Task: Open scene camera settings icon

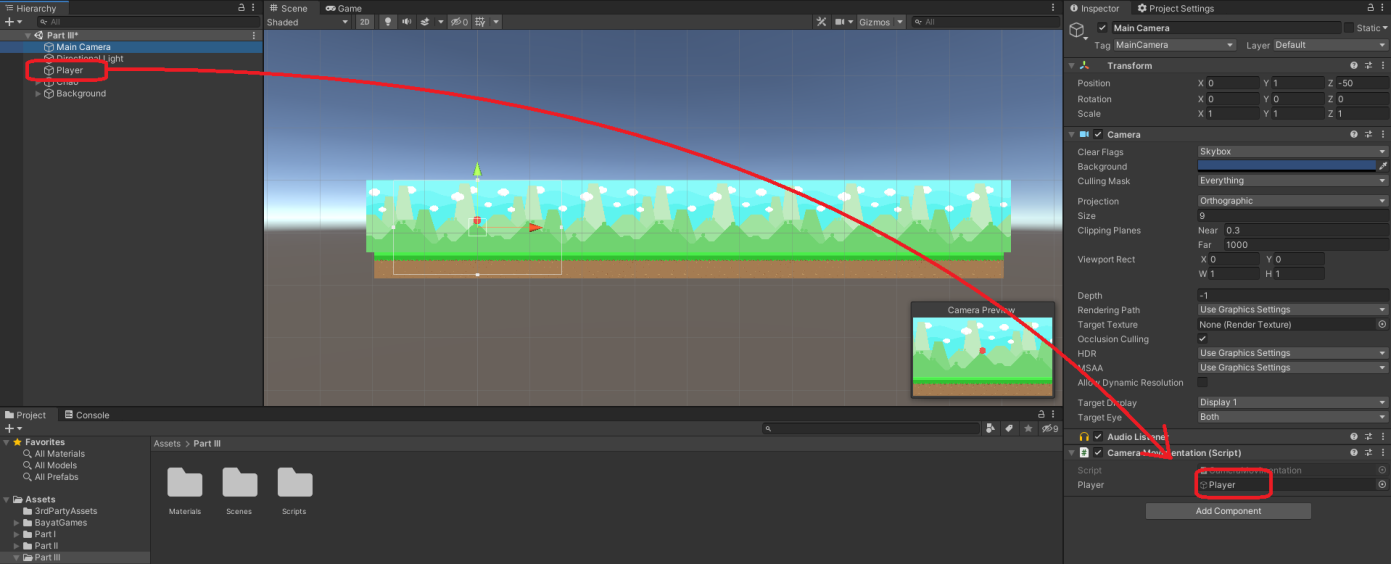Action: point(839,22)
